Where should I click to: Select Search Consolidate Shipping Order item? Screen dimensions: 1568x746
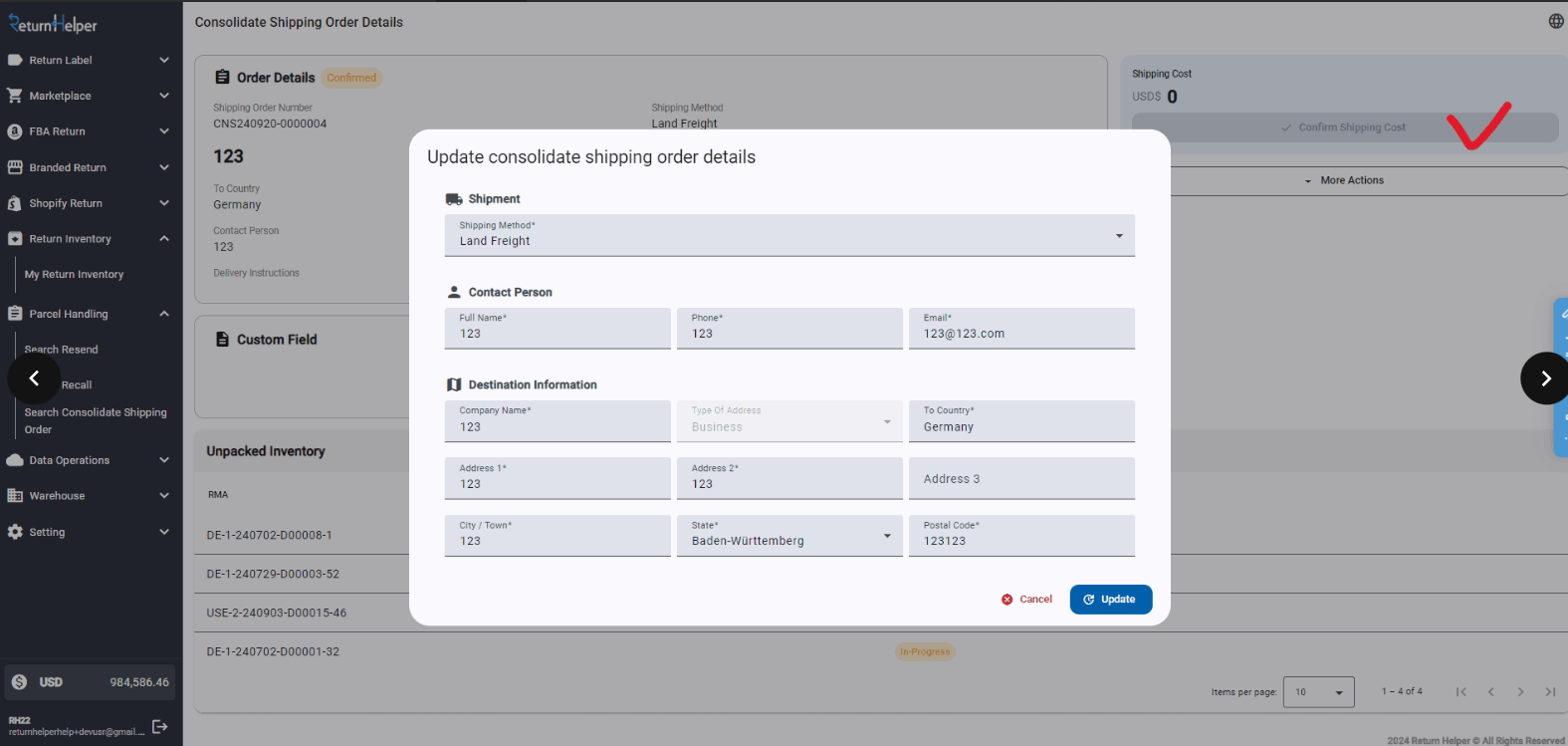(95, 420)
